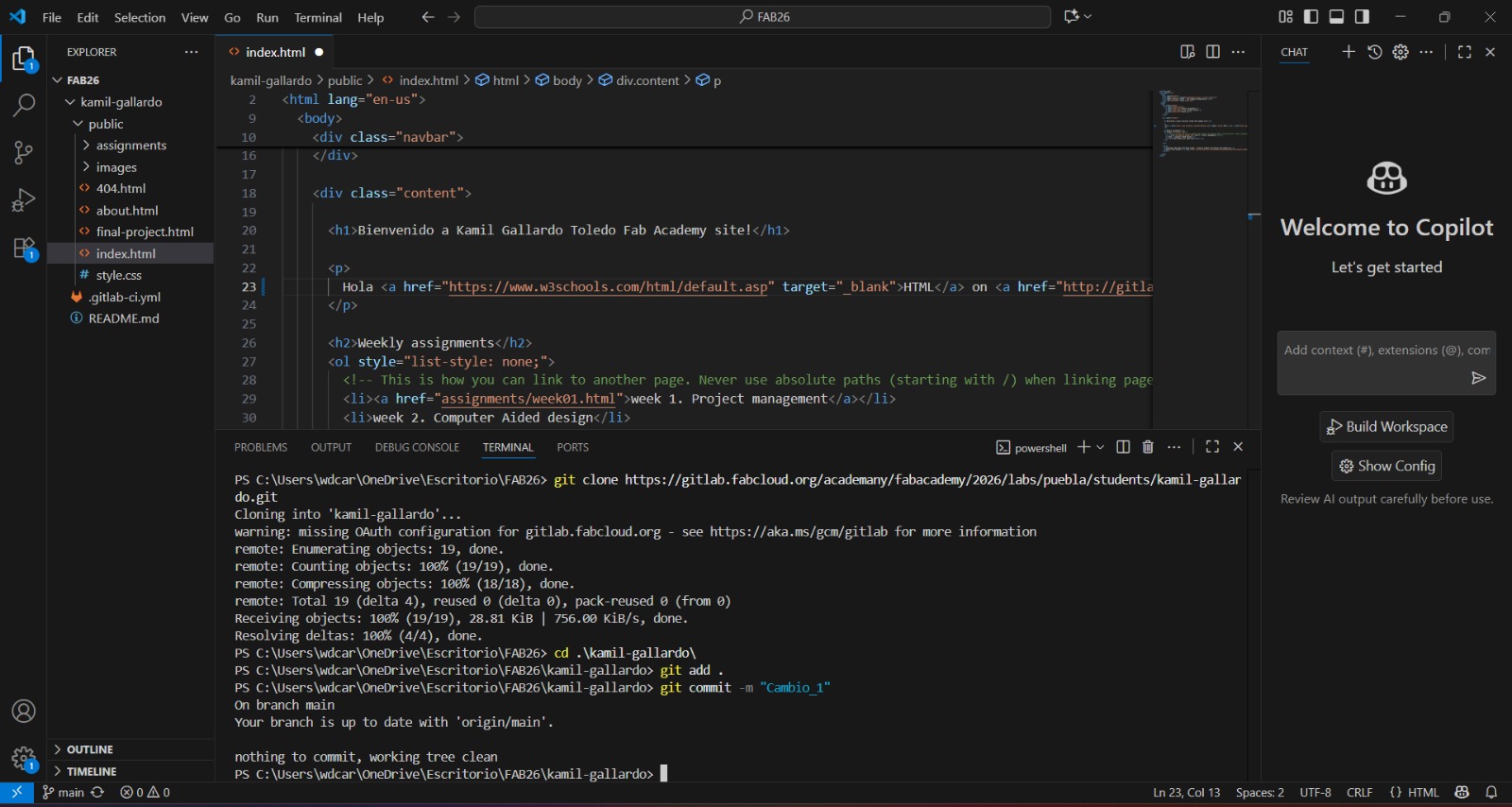Image resolution: width=1512 pixels, height=807 pixels.
Task: Open the Run and Debug view
Action: point(24,200)
